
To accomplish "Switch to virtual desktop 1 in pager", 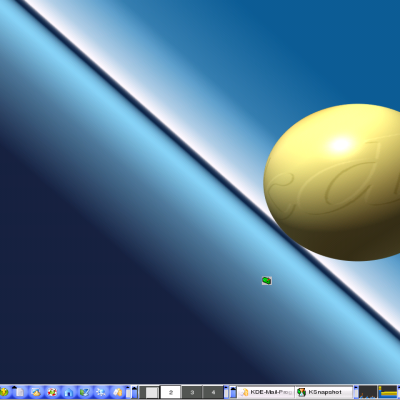I will [x=150, y=392].
